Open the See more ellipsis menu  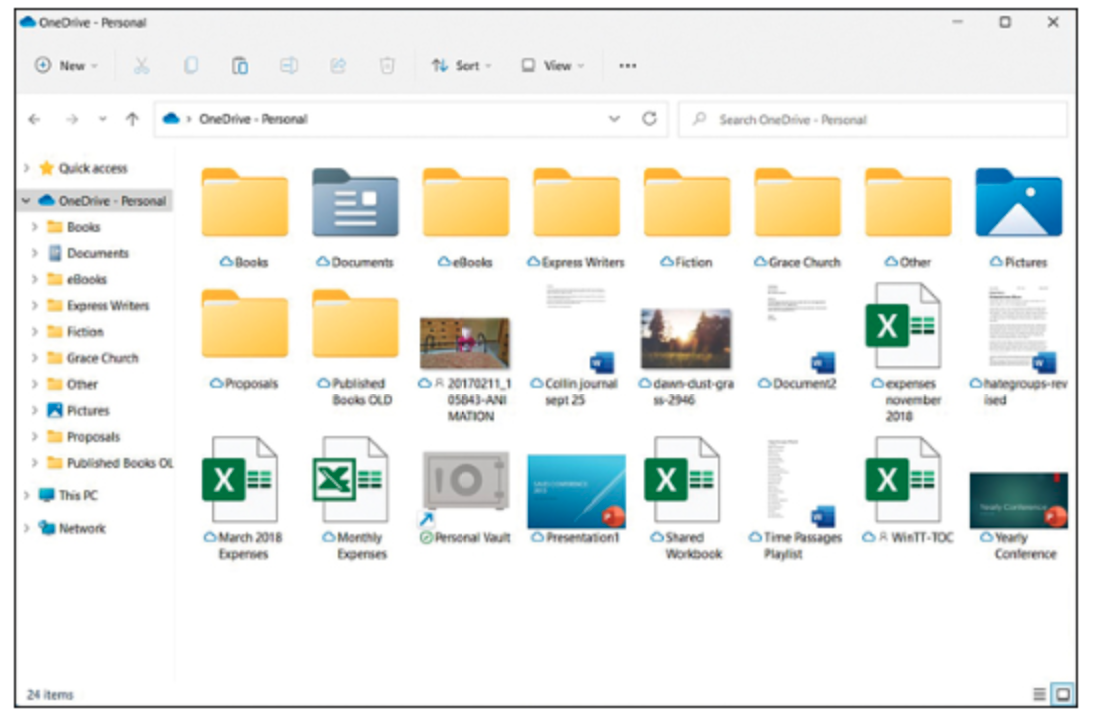coord(627,66)
